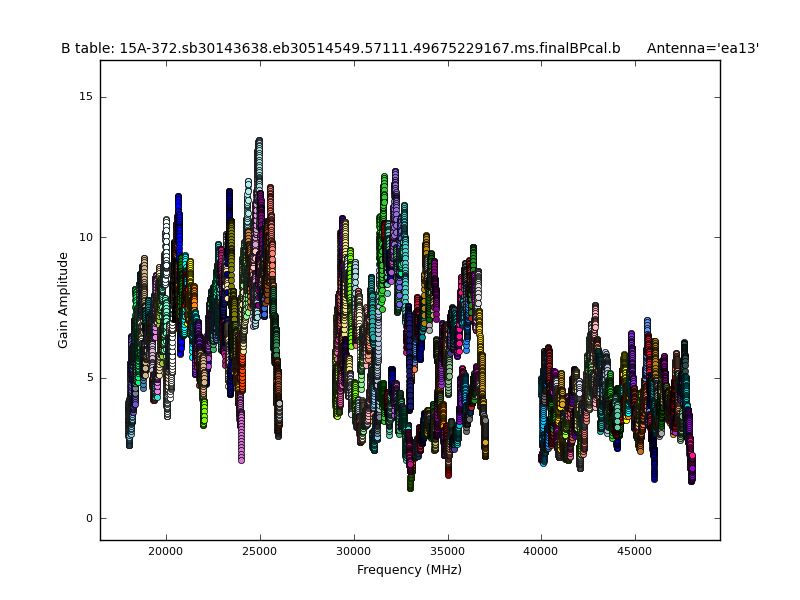Click the highest light-blue peak near 25000 MHz
The image size is (800, 600).
pyautogui.click(x=259, y=145)
